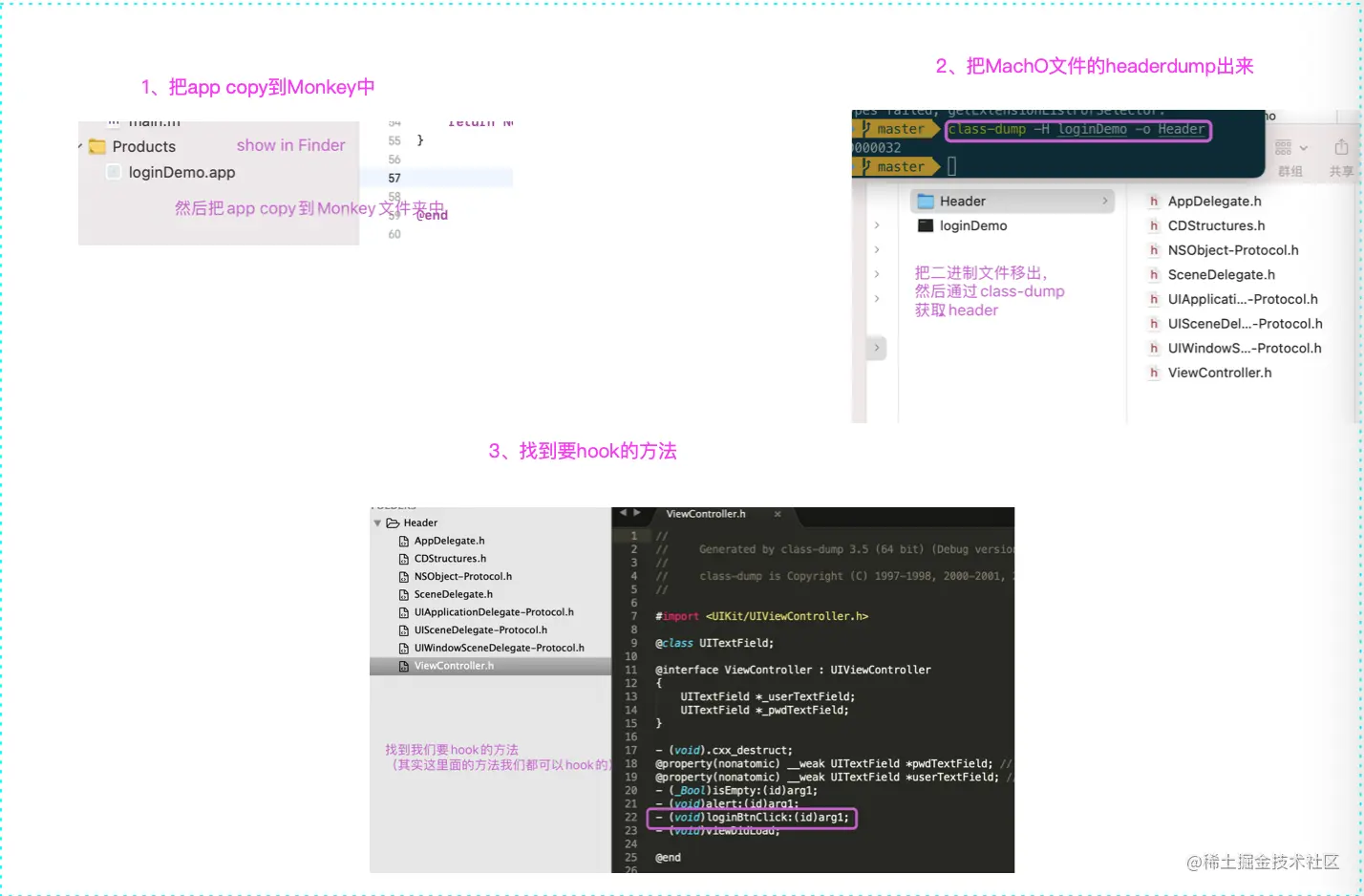Select the Header folder in Sublime sidebar

[x=412, y=523]
